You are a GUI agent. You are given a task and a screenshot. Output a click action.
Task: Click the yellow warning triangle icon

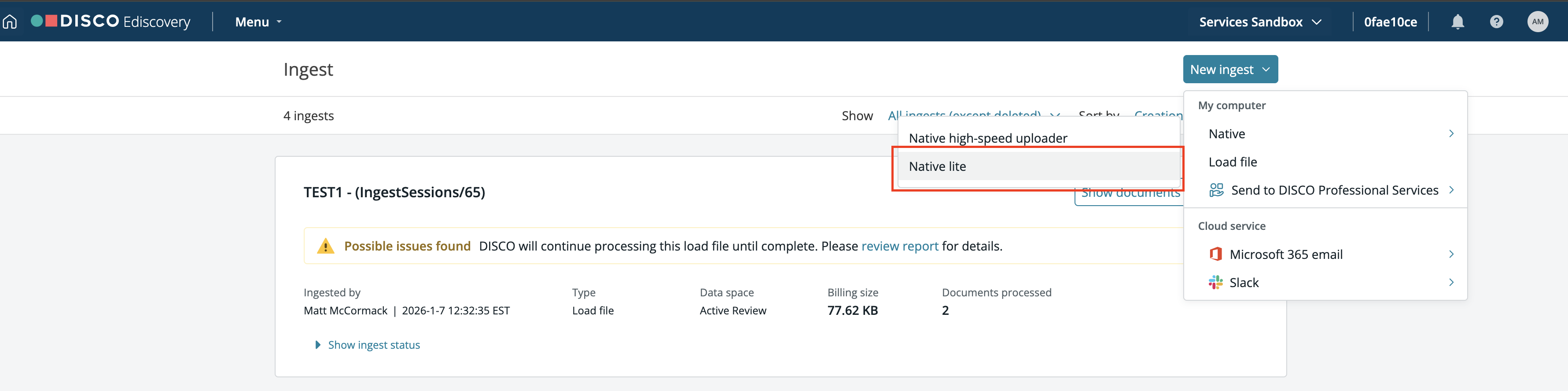326,246
